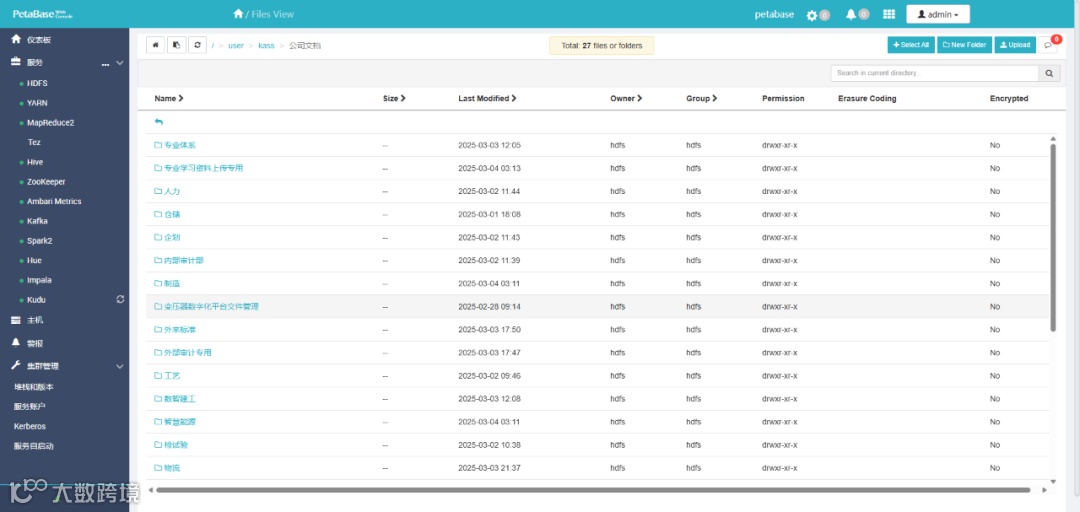Click the refresh icon beside Kudu
Viewport: 1080px width, 512px height.
[121, 299]
